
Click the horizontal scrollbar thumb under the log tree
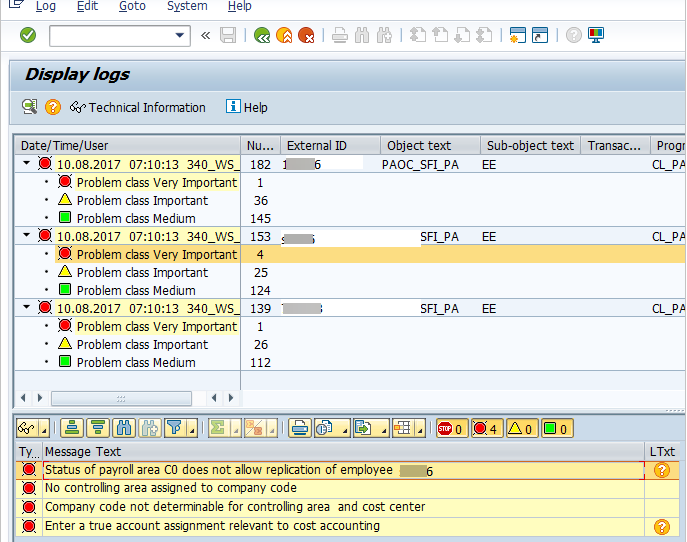click(121, 398)
